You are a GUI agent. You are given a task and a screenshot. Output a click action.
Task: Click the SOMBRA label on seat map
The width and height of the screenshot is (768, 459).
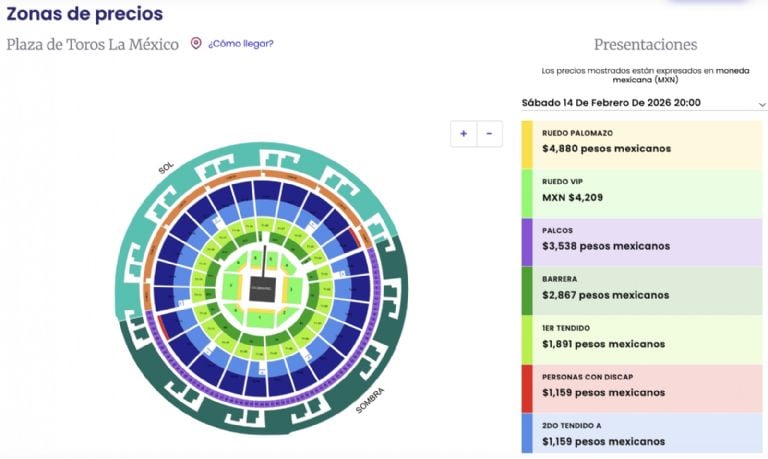click(369, 400)
